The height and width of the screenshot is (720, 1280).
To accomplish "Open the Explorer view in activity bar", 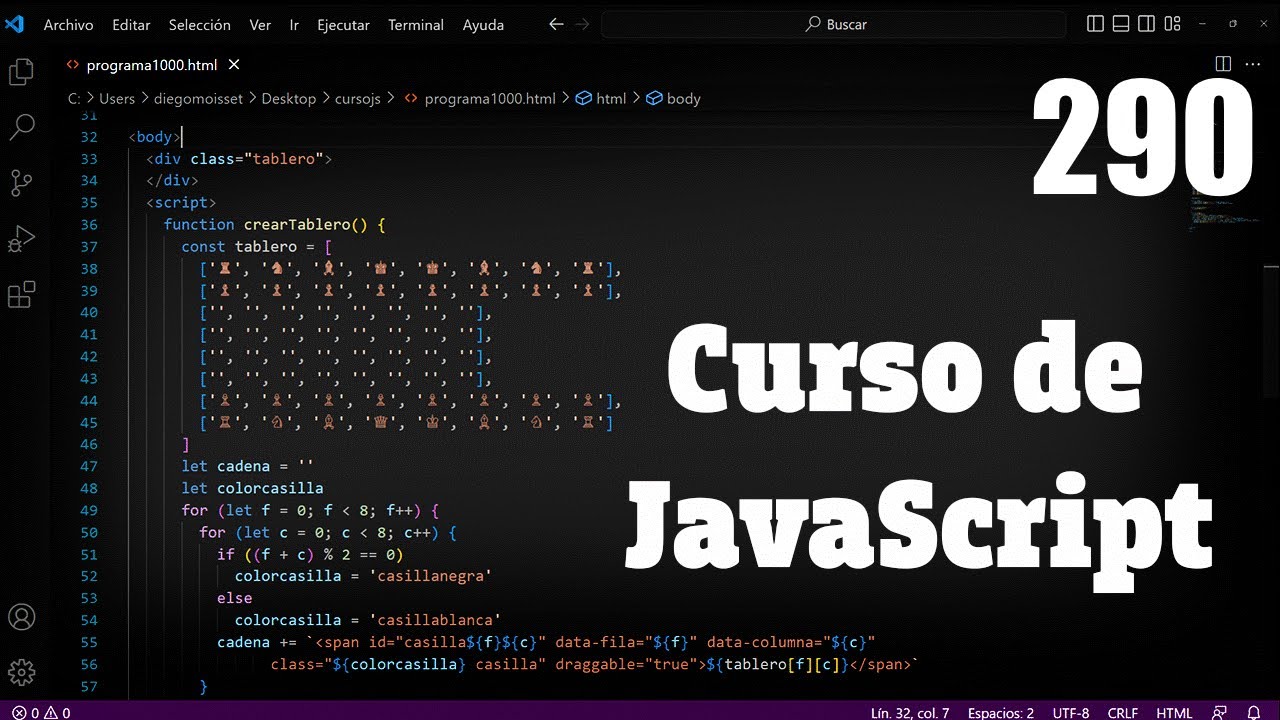I will (x=21, y=72).
